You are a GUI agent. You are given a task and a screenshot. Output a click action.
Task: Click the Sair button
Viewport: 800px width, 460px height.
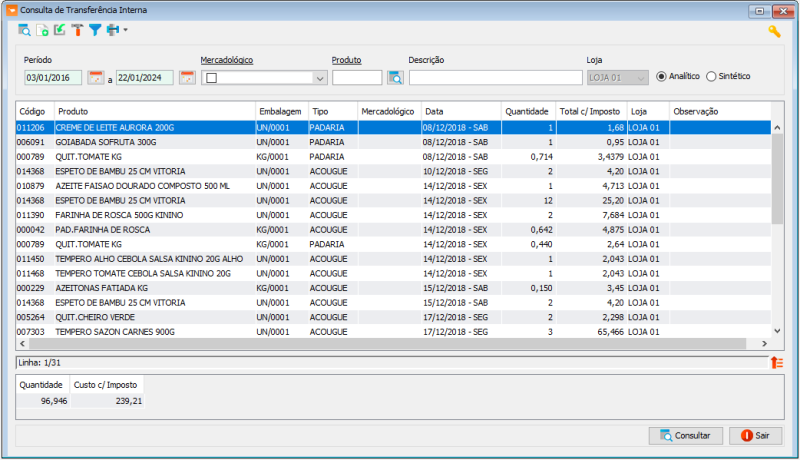[756, 436]
